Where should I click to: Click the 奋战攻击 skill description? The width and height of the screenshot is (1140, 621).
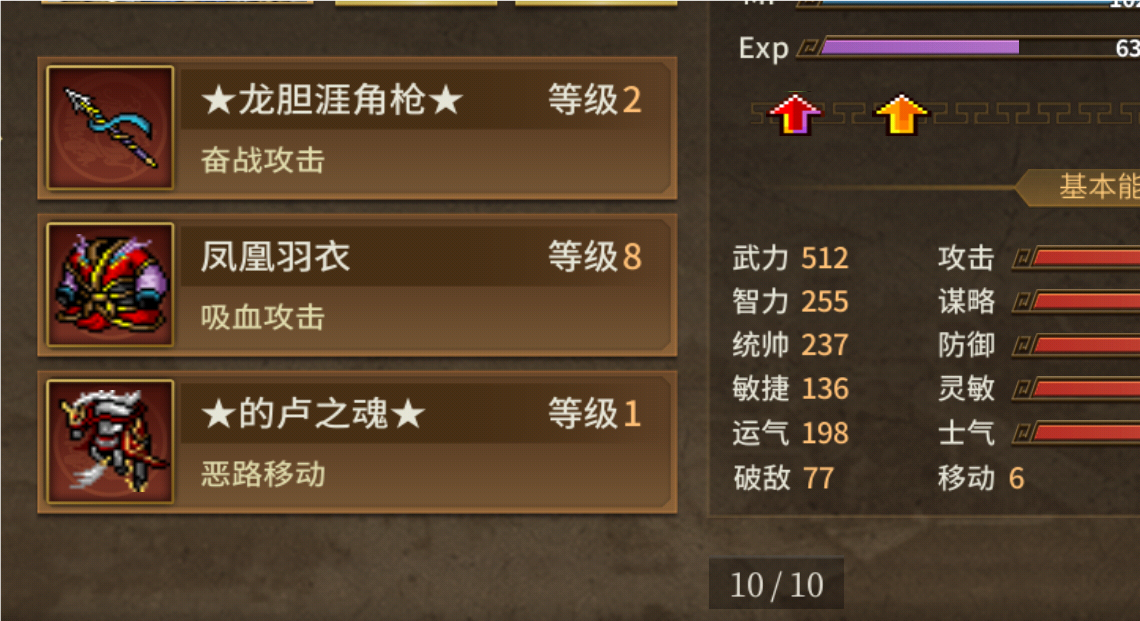click(x=262, y=160)
